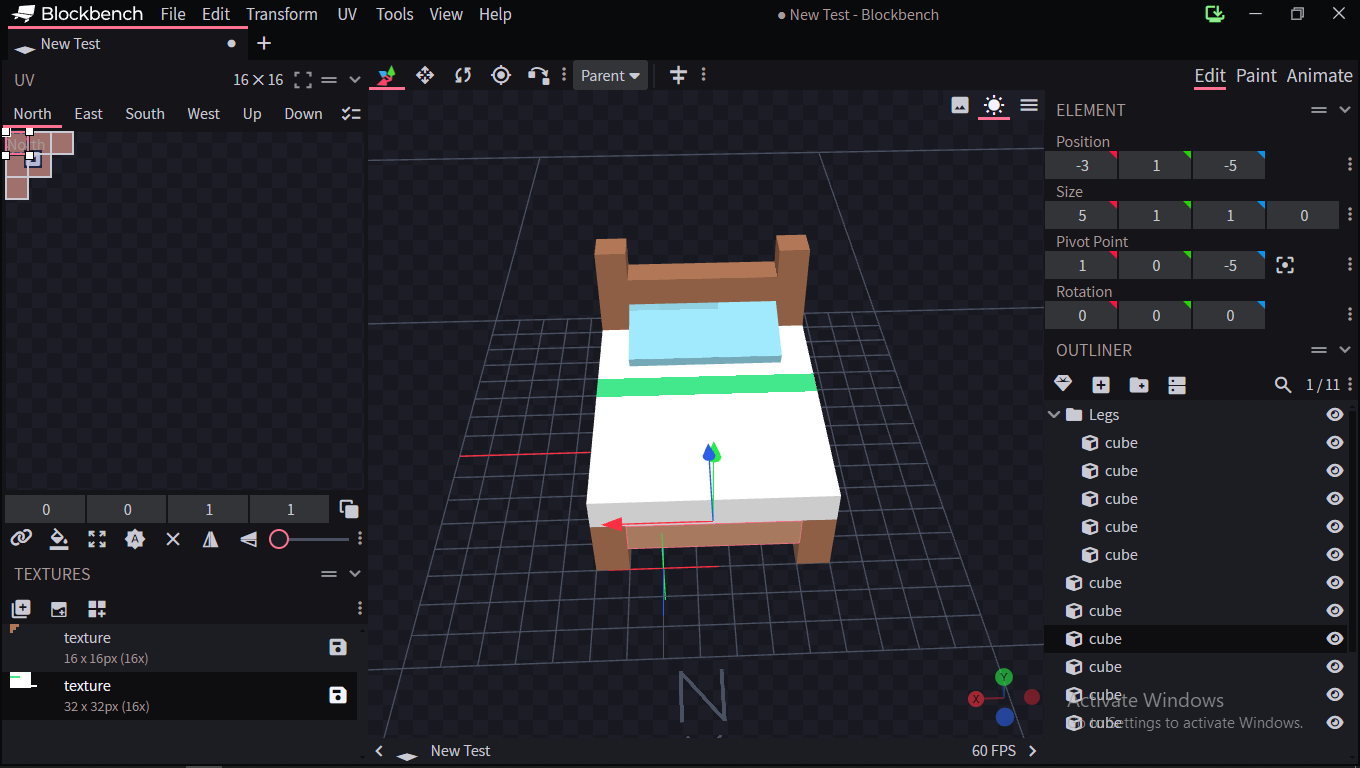1360x768 pixels.
Task: Switch to Paint mode
Action: (1256, 76)
